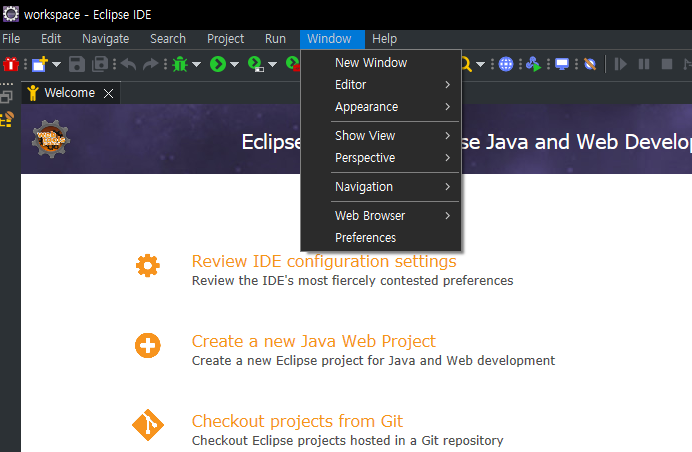Image resolution: width=692 pixels, height=452 pixels.
Task: Click the red gift box toolbar icon
Action: click(x=11, y=64)
